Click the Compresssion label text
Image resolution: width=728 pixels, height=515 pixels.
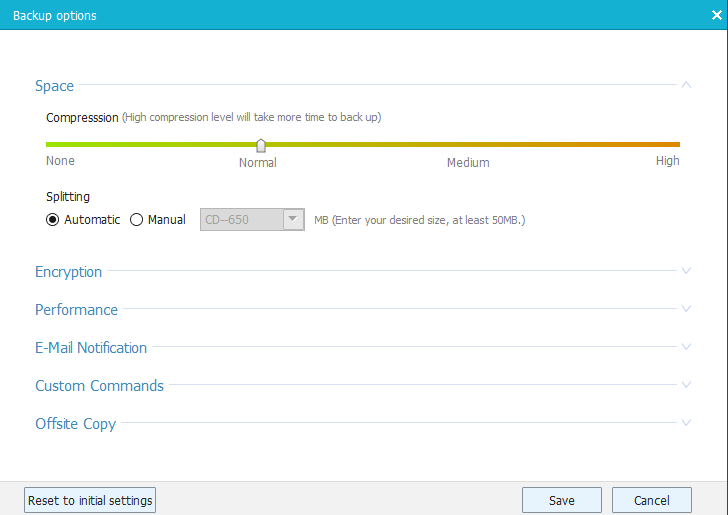pos(82,117)
